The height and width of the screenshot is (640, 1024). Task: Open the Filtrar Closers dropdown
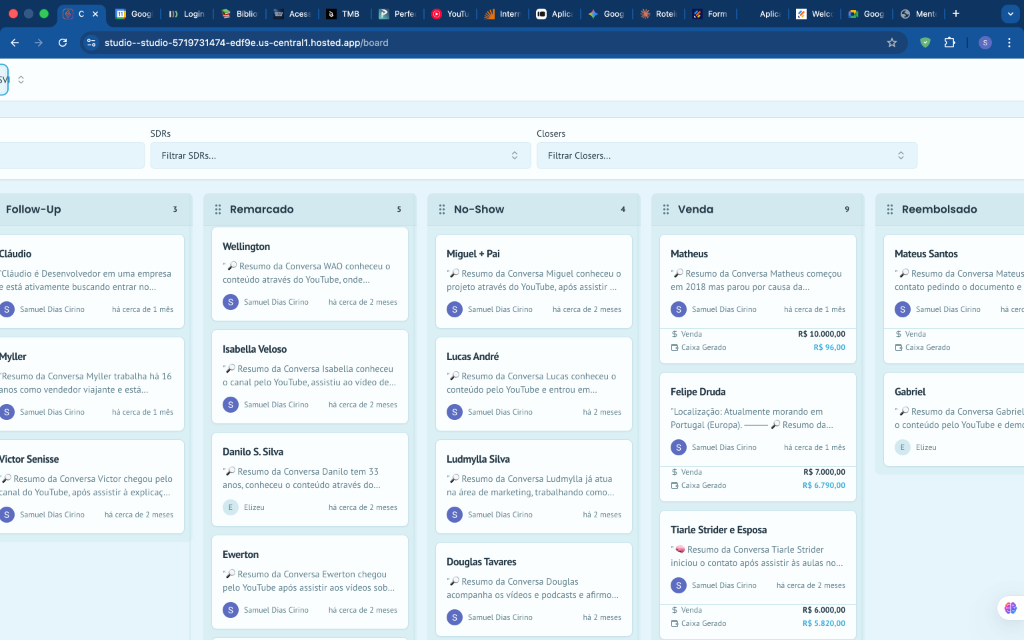click(725, 155)
